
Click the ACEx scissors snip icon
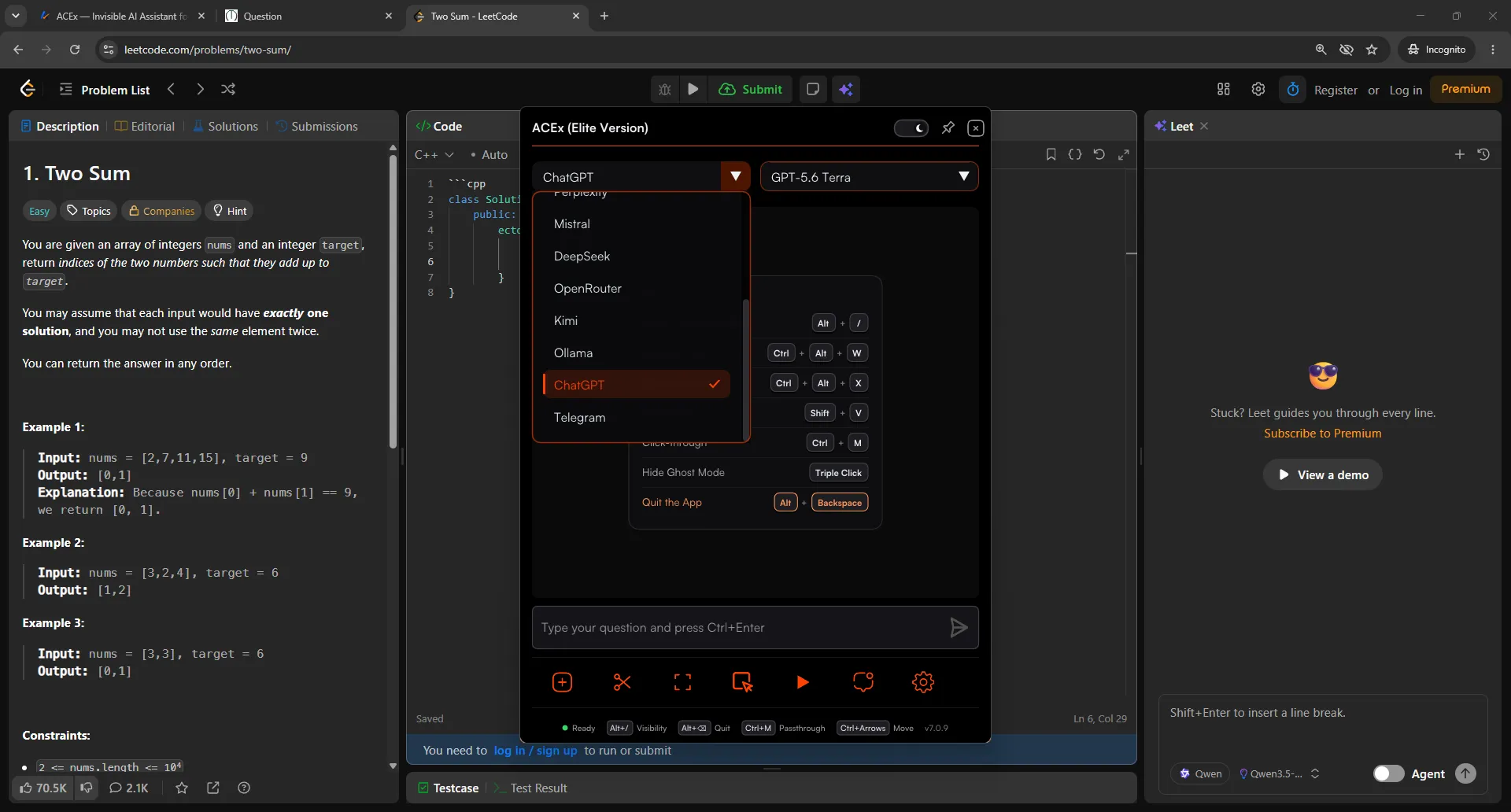pos(622,682)
